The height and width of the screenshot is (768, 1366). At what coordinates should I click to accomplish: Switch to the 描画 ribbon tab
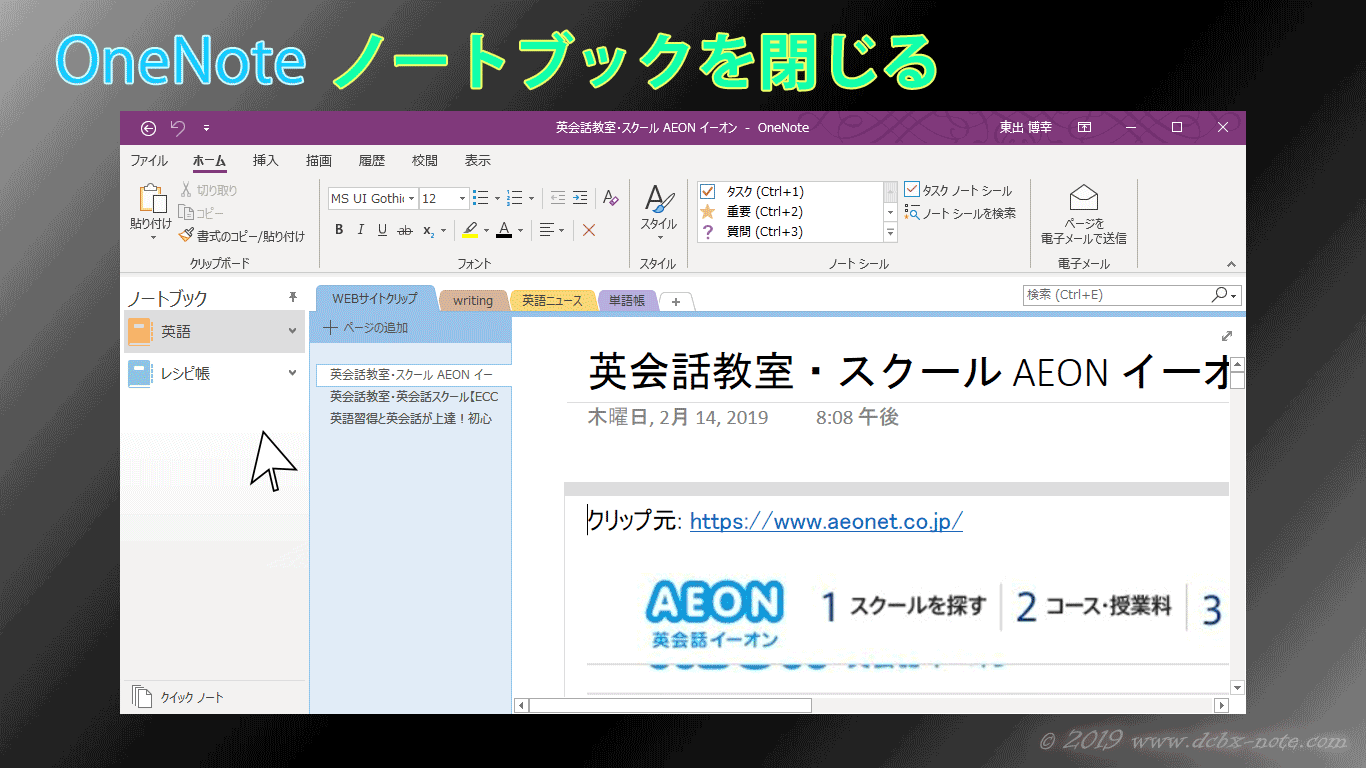point(318,160)
